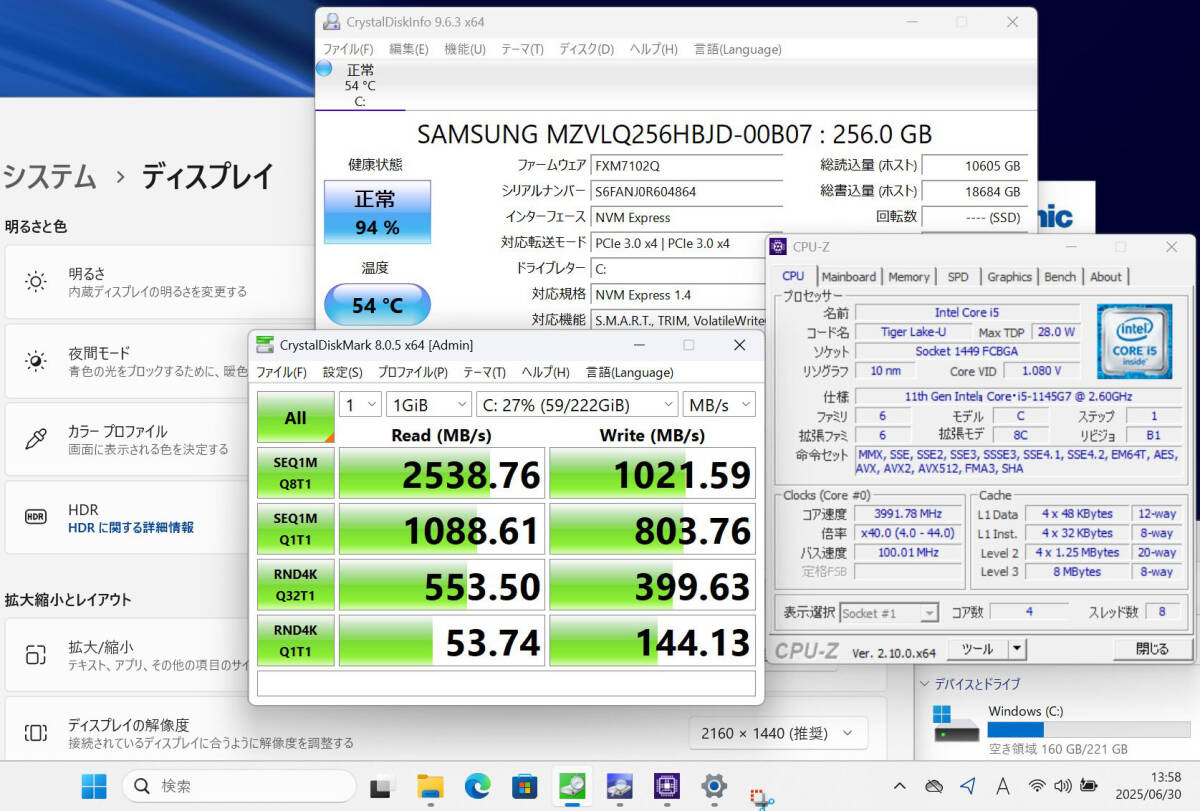Screen dimensions: 1200x811
Task: Open the HDR に関する詳細情報 link
Action: (x=131, y=527)
